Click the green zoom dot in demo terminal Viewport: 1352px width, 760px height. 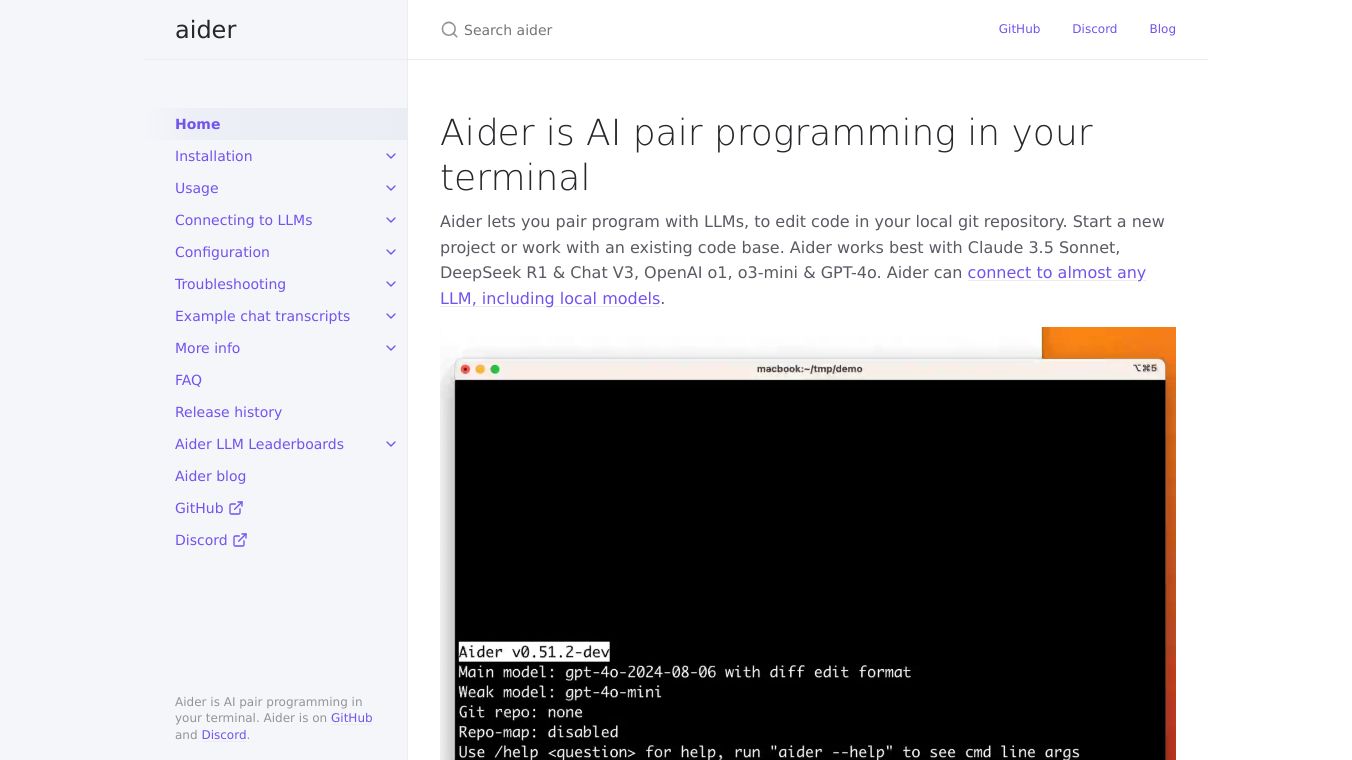click(495, 369)
